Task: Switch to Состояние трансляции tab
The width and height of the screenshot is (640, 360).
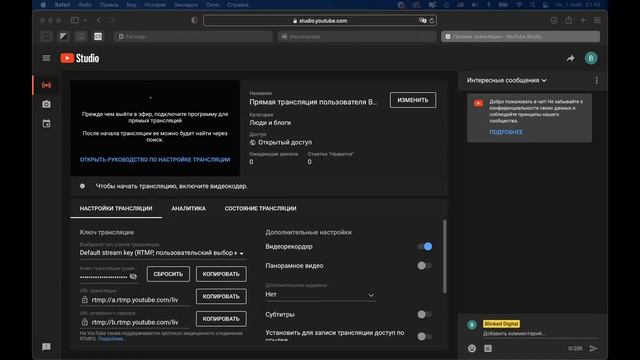Action: [x=260, y=209]
